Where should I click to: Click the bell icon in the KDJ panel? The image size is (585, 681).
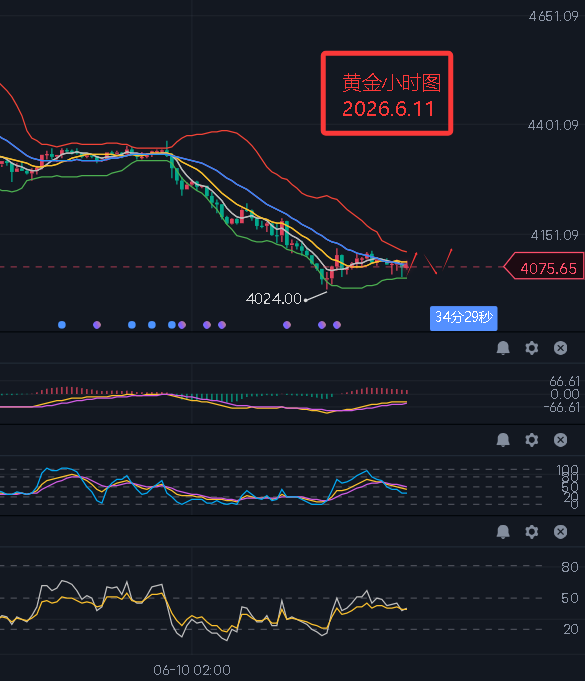tap(503, 440)
